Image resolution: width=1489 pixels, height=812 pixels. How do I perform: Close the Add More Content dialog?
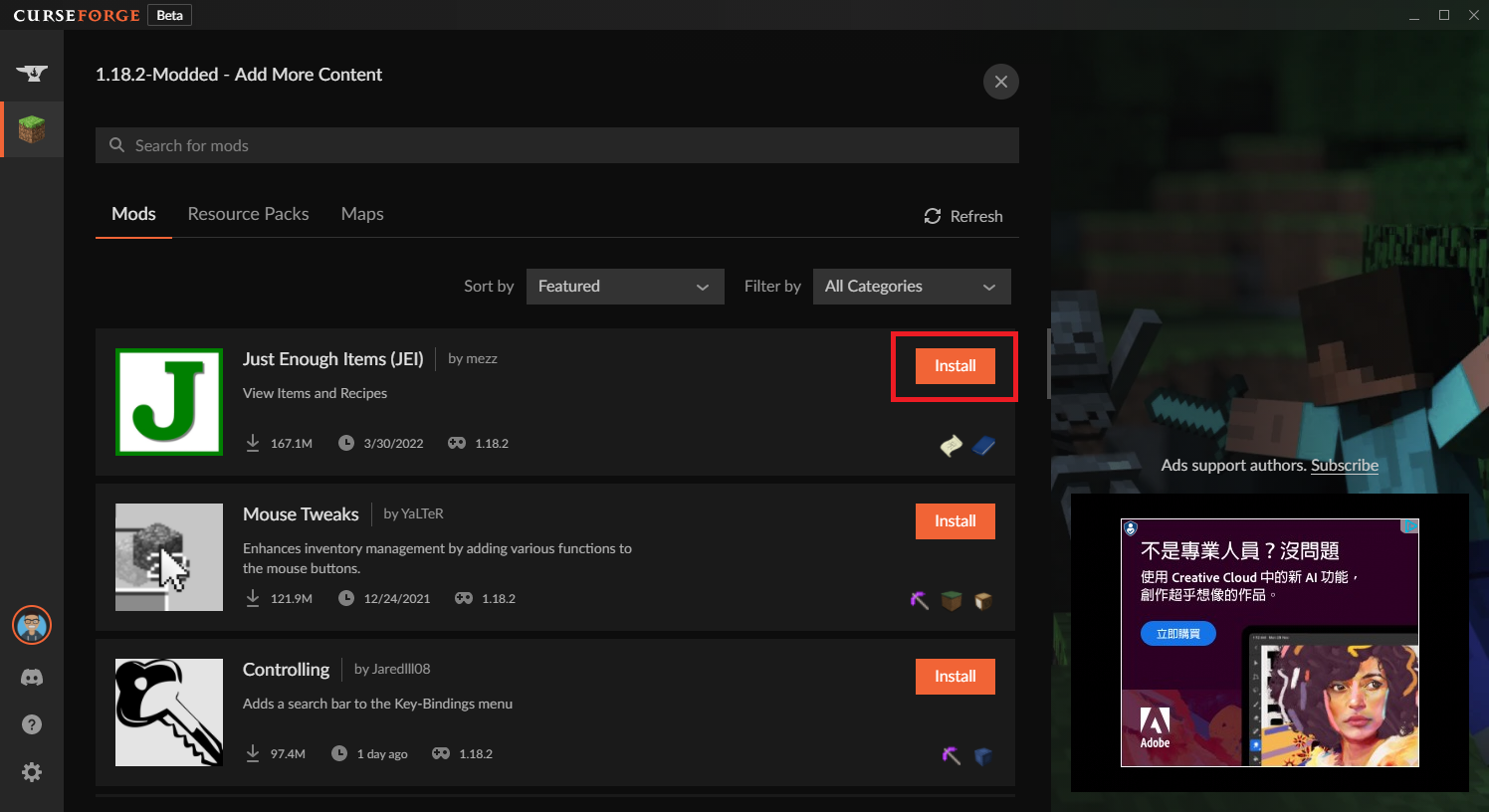click(x=1000, y=82)
